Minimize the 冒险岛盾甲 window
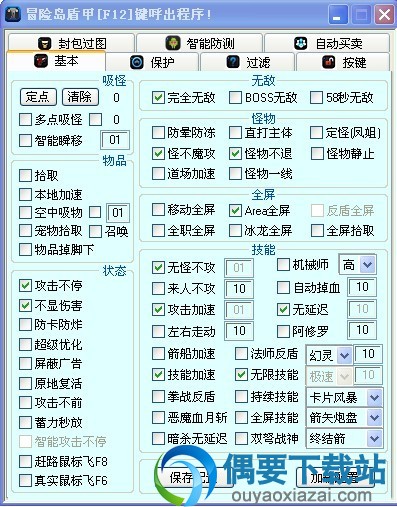The height and width of the screenshot is (507, 397). (338, 15)
